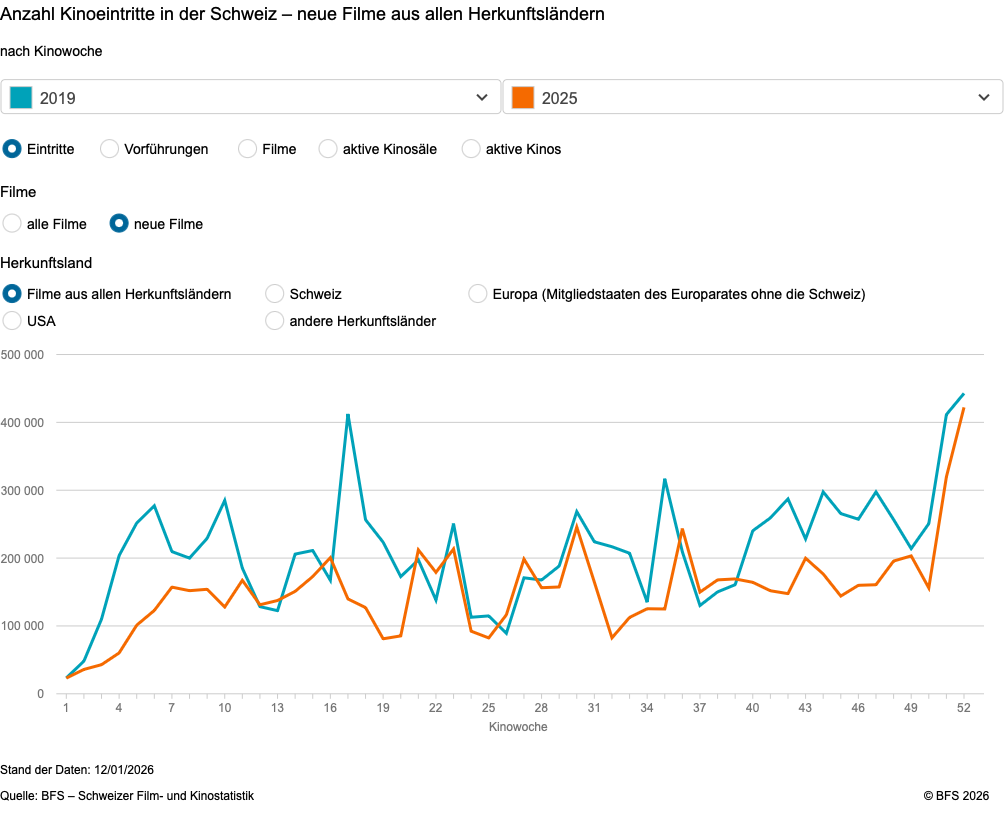Image resolution: width=1004 pixels, height=813 pixels.
Task: Select the Eintritte radio button
Action: tap(12, 149)
